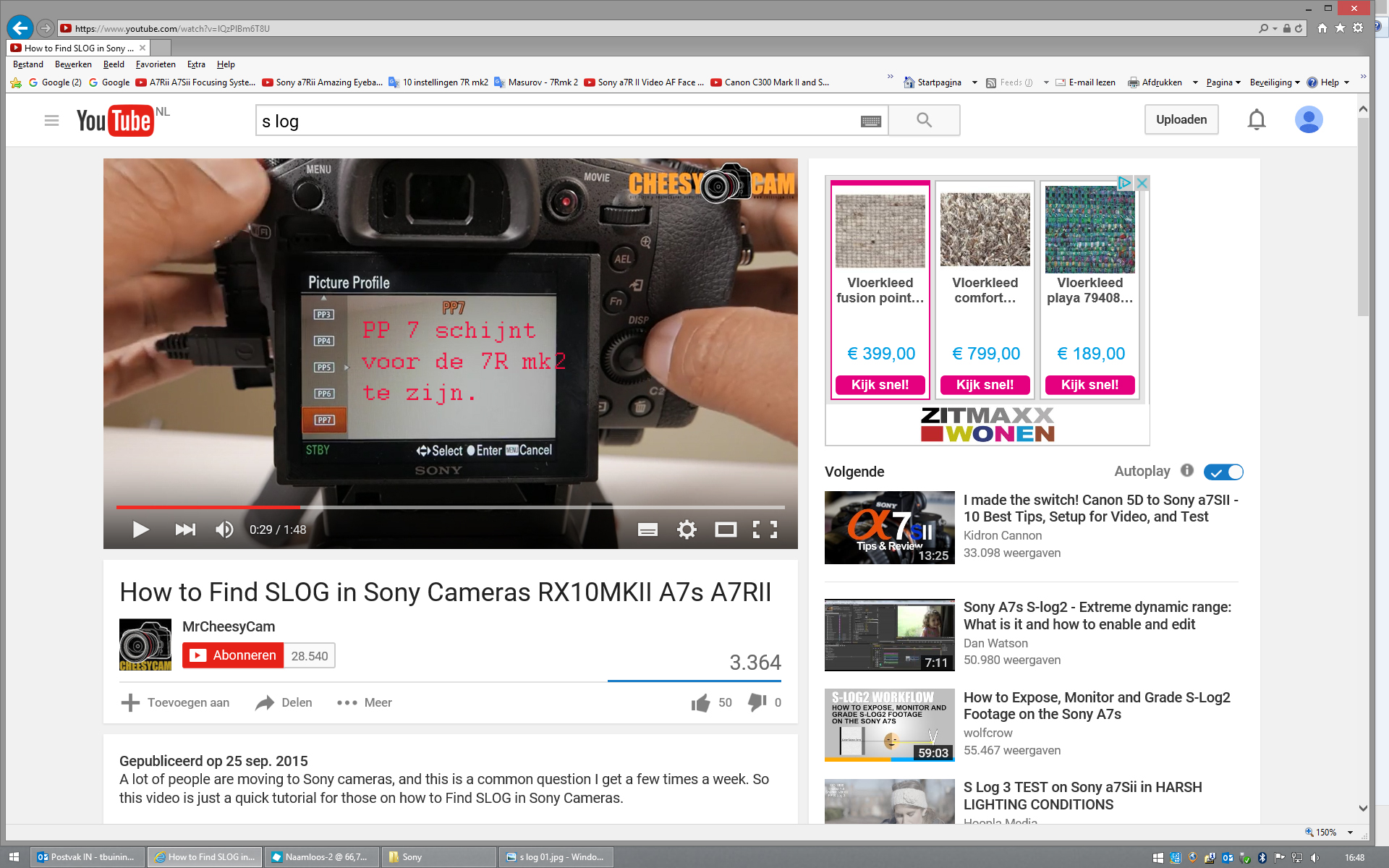Image resolution: width=1389 pixels, height=868 pixels.
Task: Open YouTube hamburger guide menu
Action: click(51, 120)
